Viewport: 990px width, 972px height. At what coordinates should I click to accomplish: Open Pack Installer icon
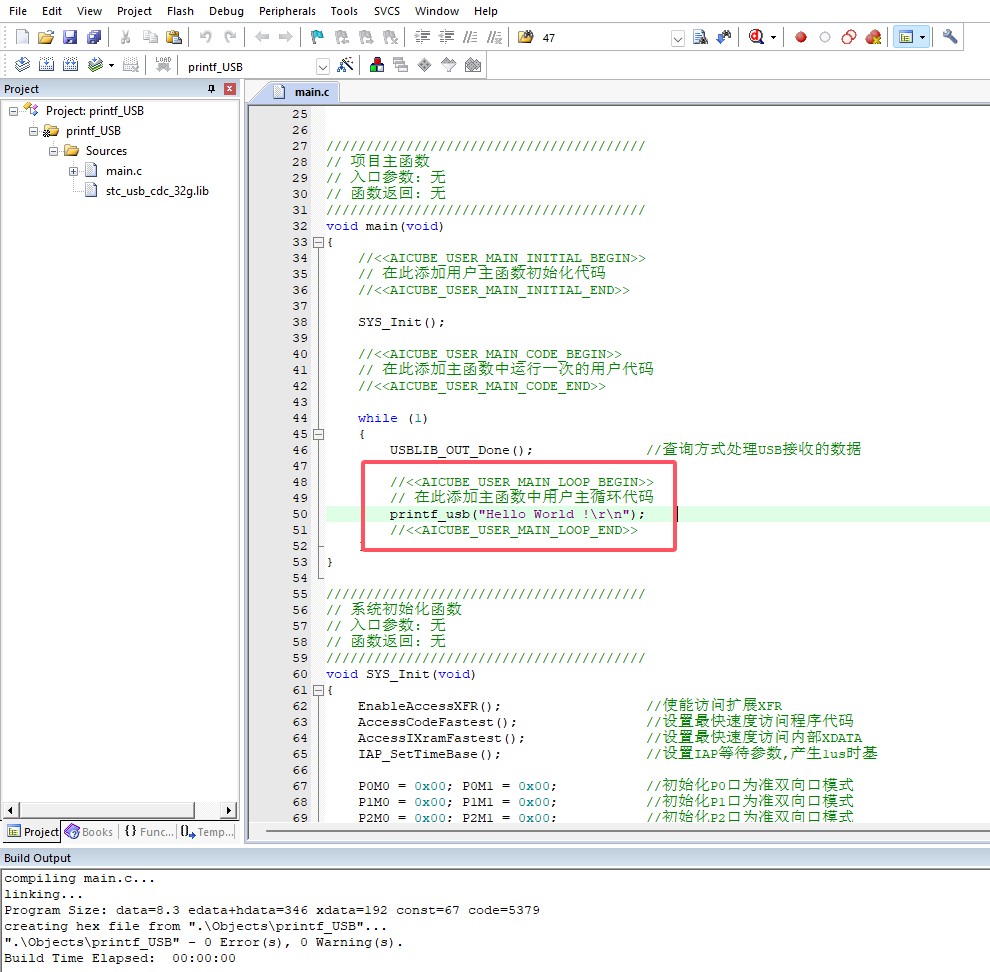pyautogui.click(x=472, y=64)
